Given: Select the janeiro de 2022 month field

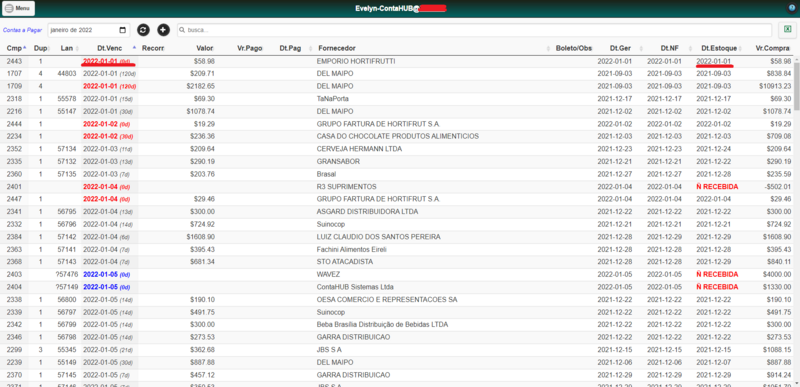Looking at the screenshot, I should click(89, 30).
